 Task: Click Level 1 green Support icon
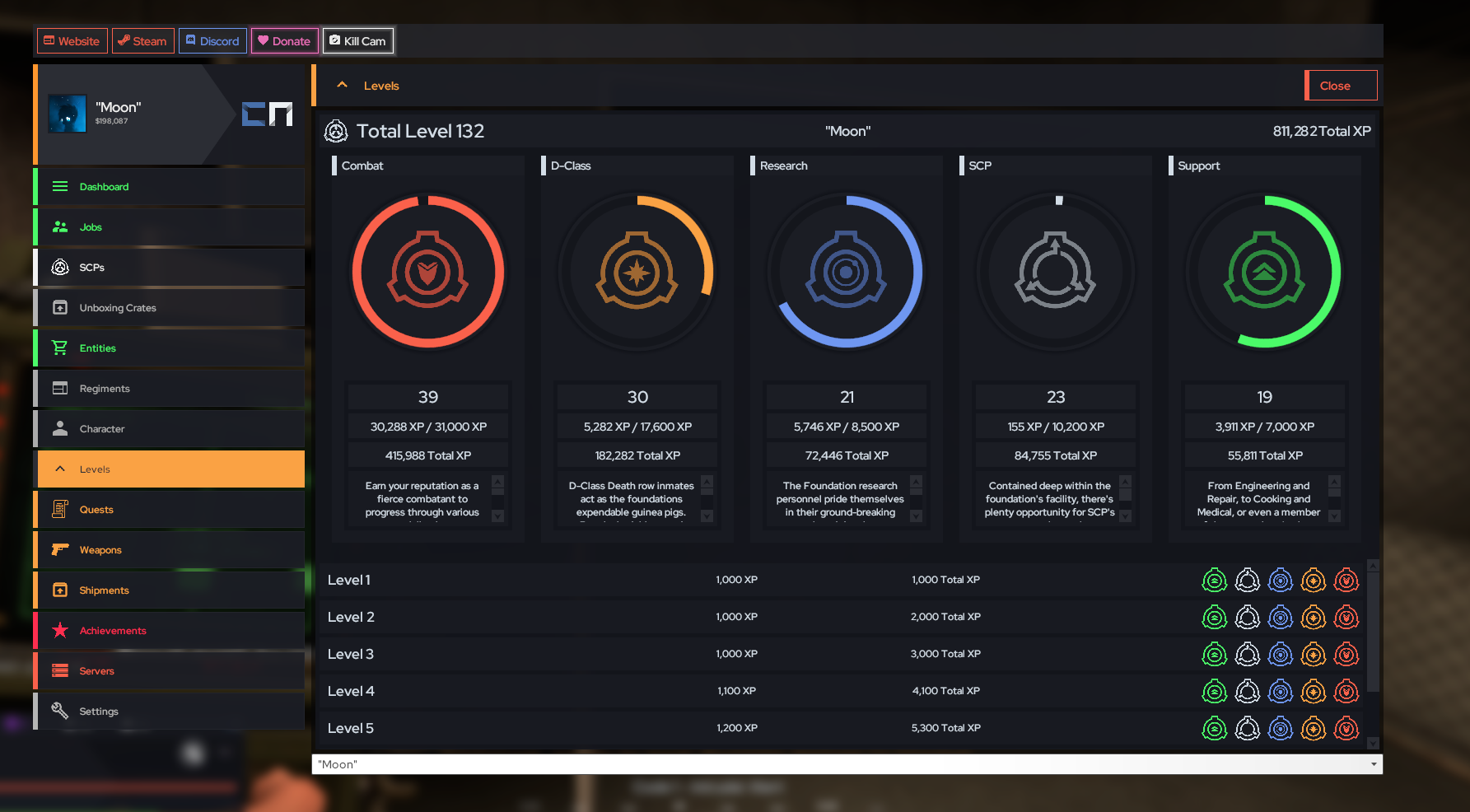1215,581
